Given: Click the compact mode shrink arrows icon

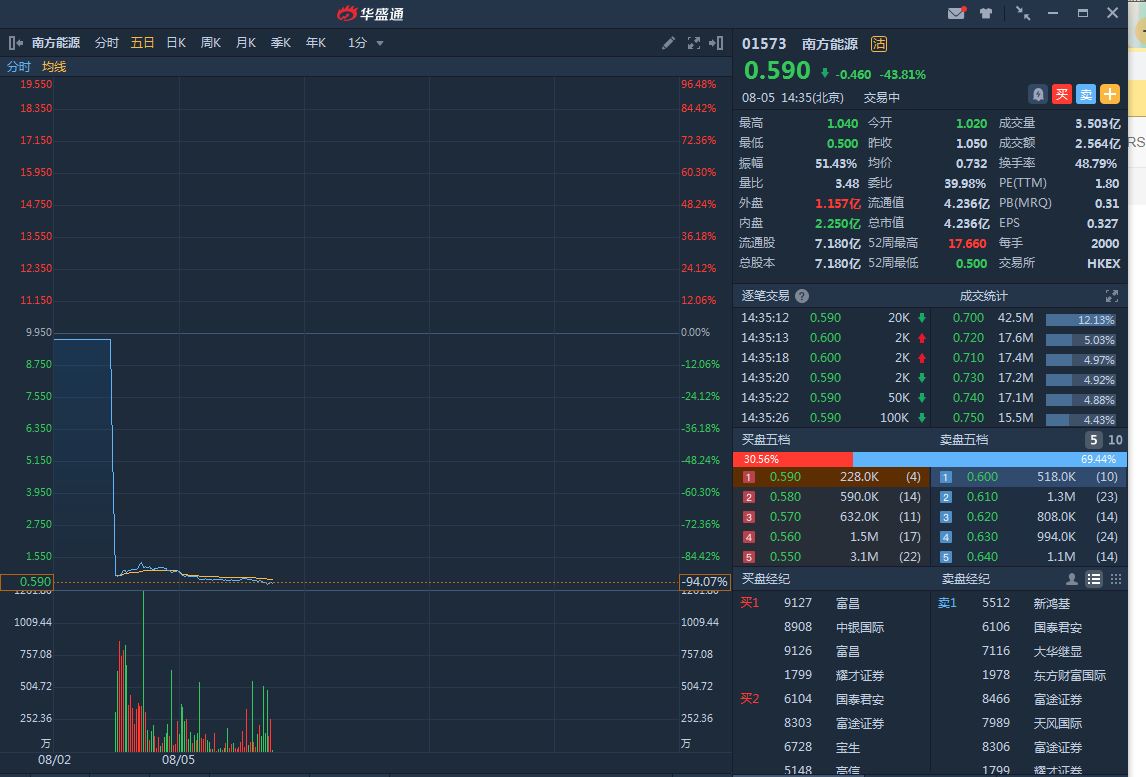Looking at the screenshot, I should pyautogui.click(x=1022, y=13).
